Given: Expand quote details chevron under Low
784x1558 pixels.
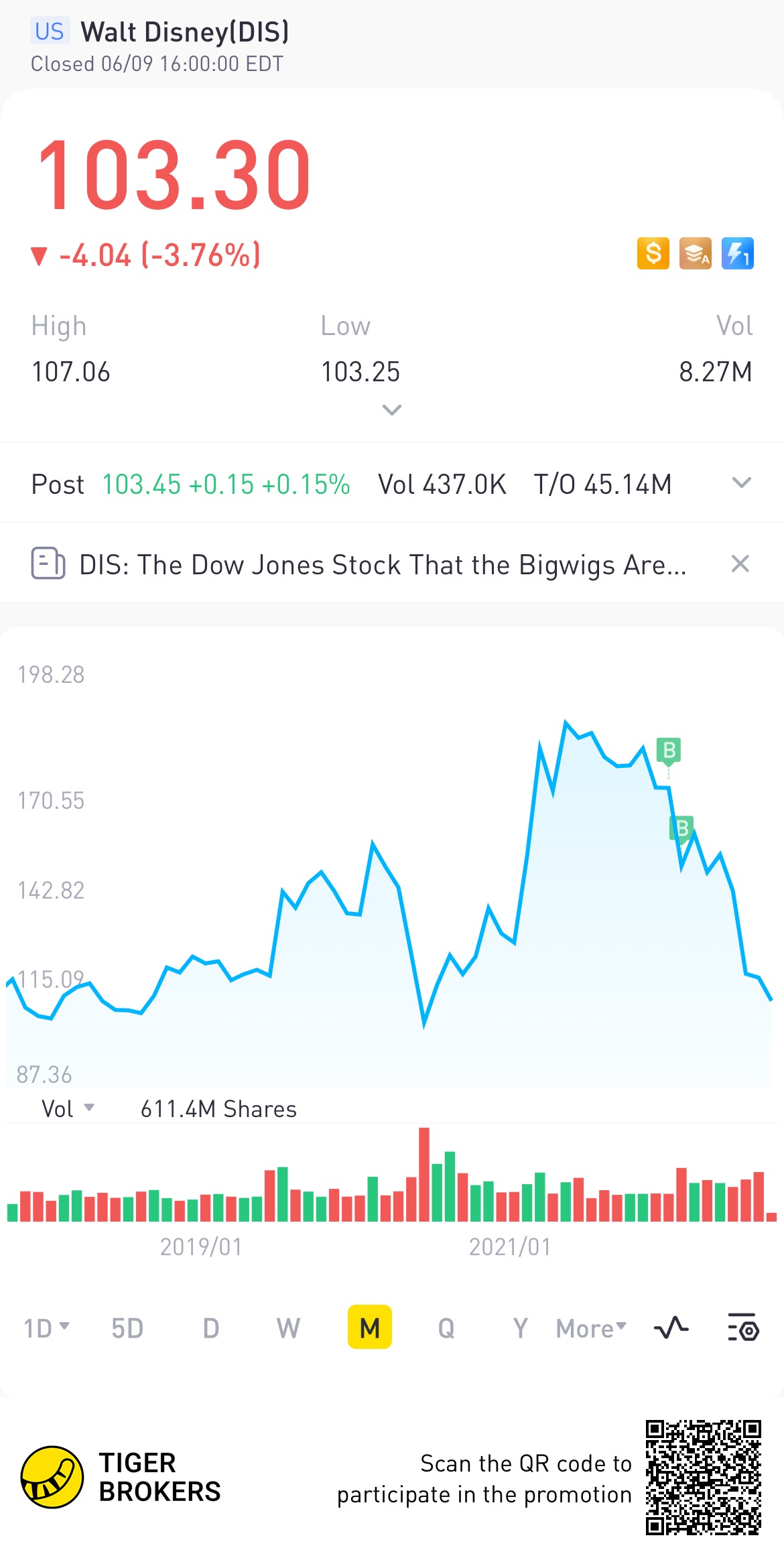Looking at the screenshot, I should (x=391, y=409).
